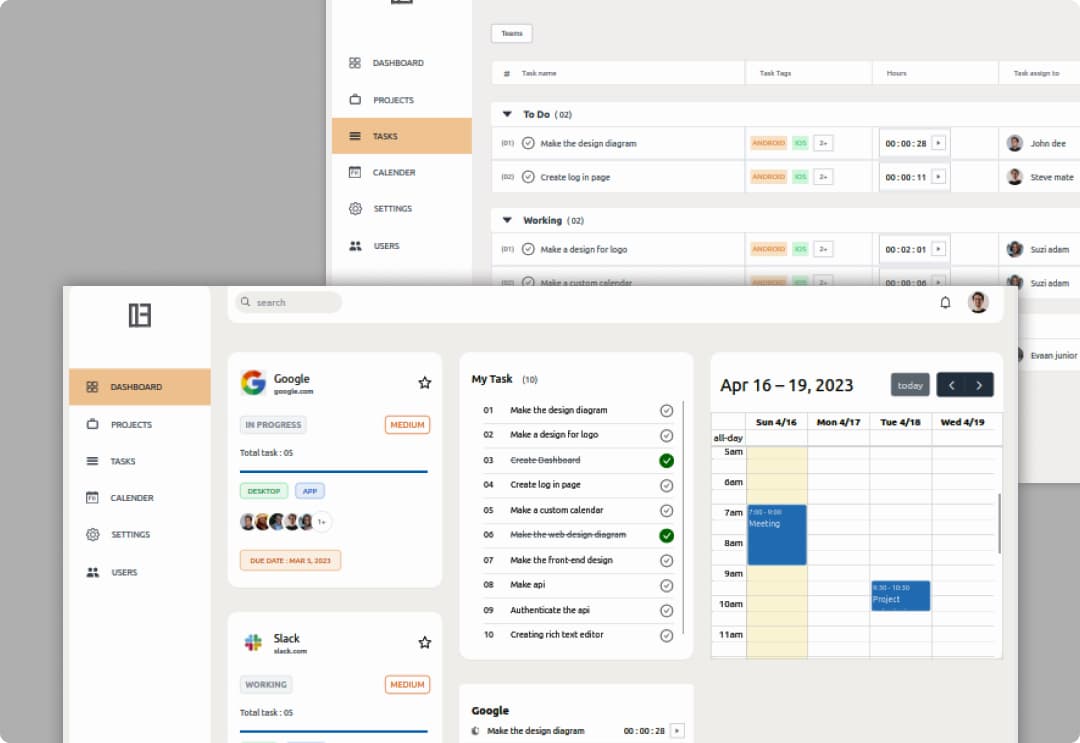
Task: Click the APP tag on Google card
Action: [x=310, y=491]
